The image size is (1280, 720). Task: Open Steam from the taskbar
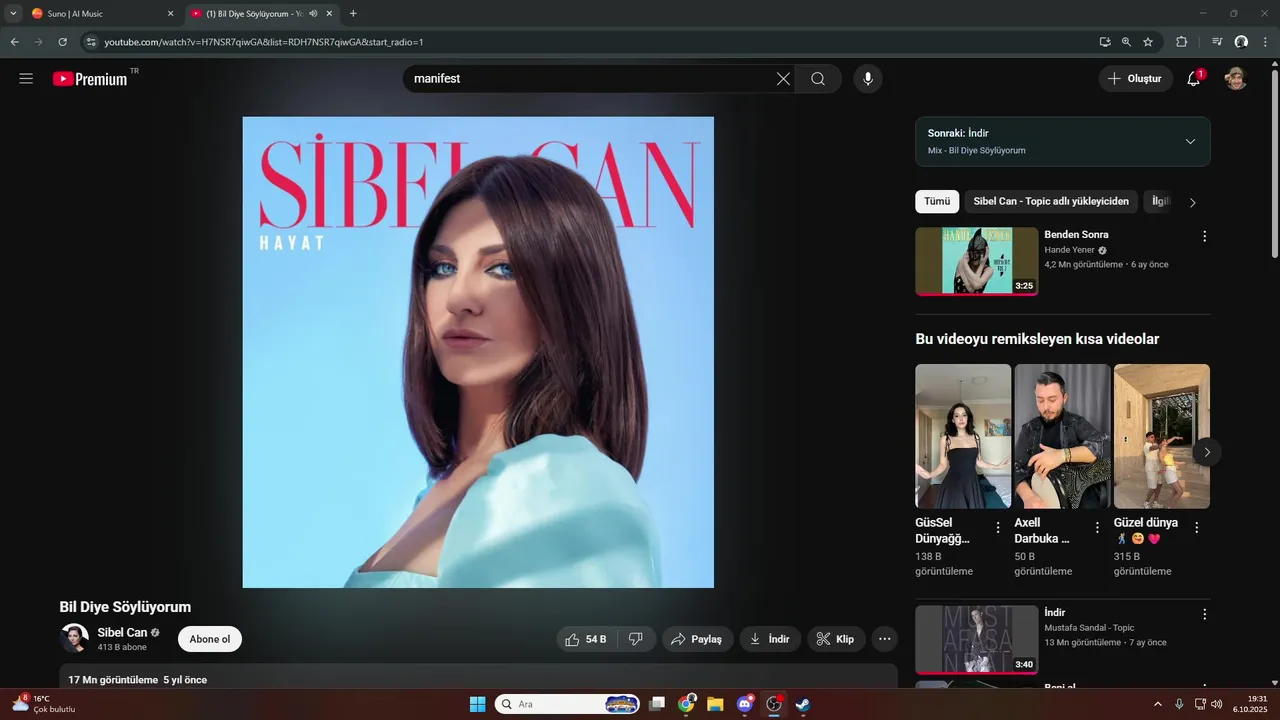coord(802,704)
